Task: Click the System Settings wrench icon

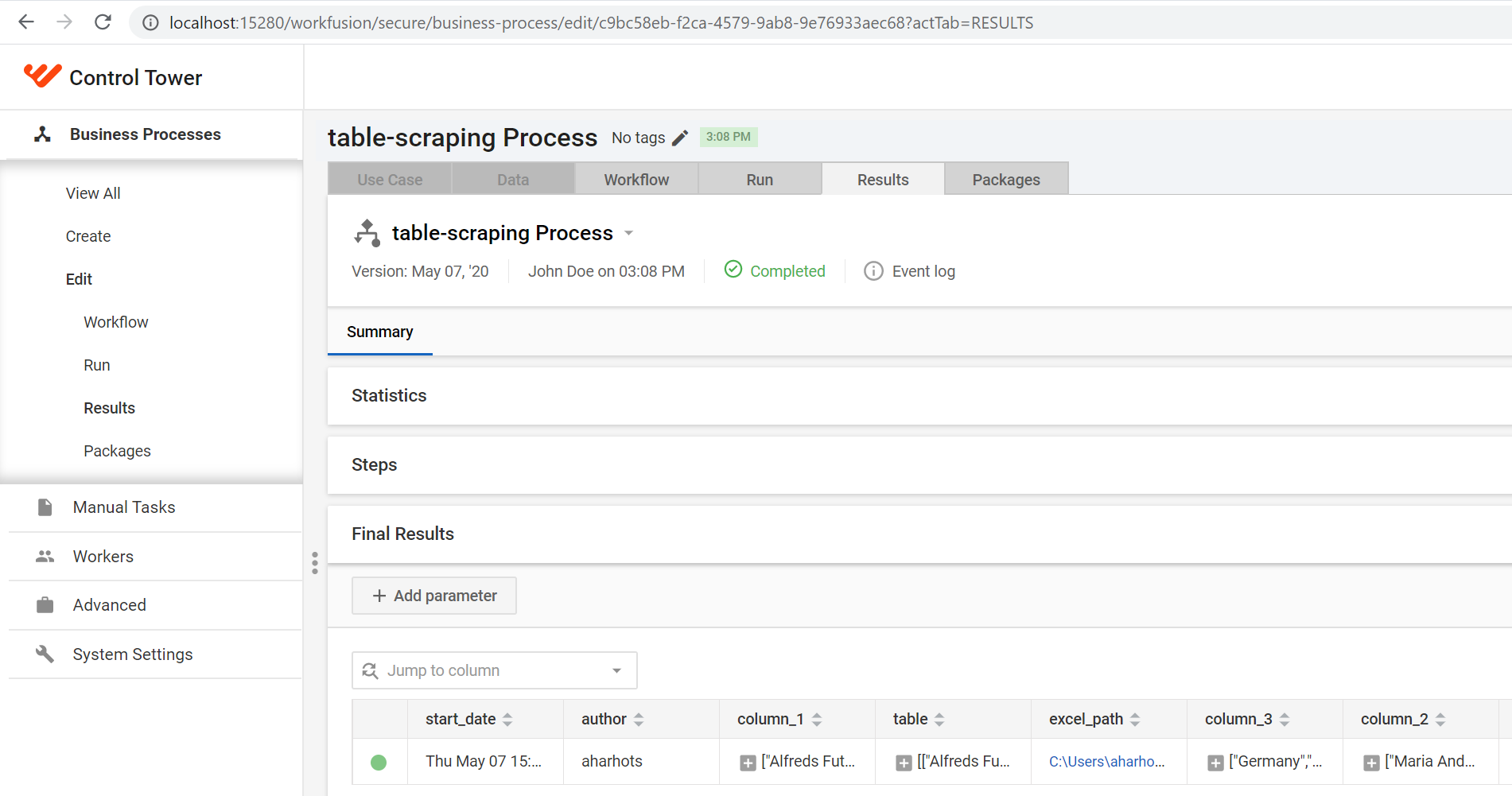Action: click(x=45, y=654)
